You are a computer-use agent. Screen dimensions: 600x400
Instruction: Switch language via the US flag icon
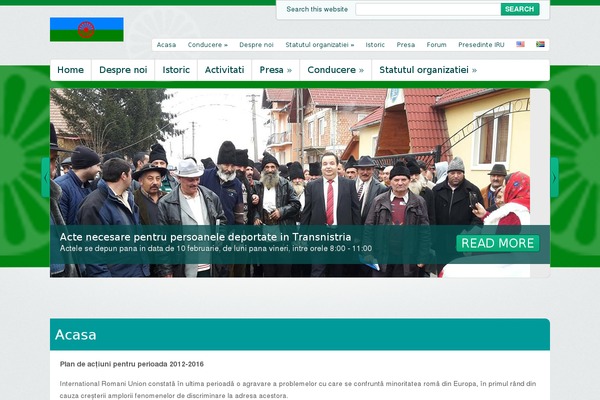(x=520, y=44)
